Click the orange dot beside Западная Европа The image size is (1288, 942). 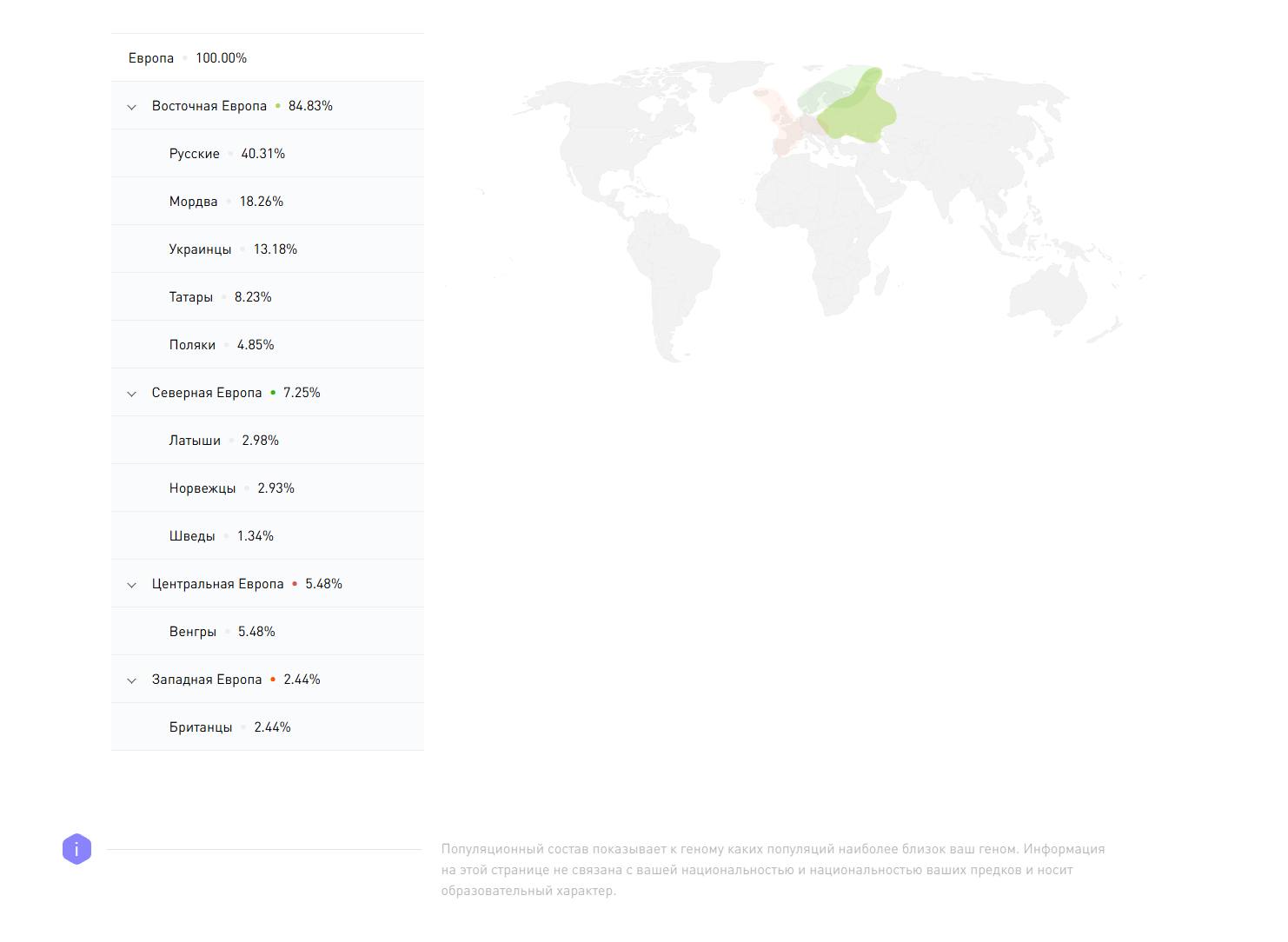tap(273, 680)
